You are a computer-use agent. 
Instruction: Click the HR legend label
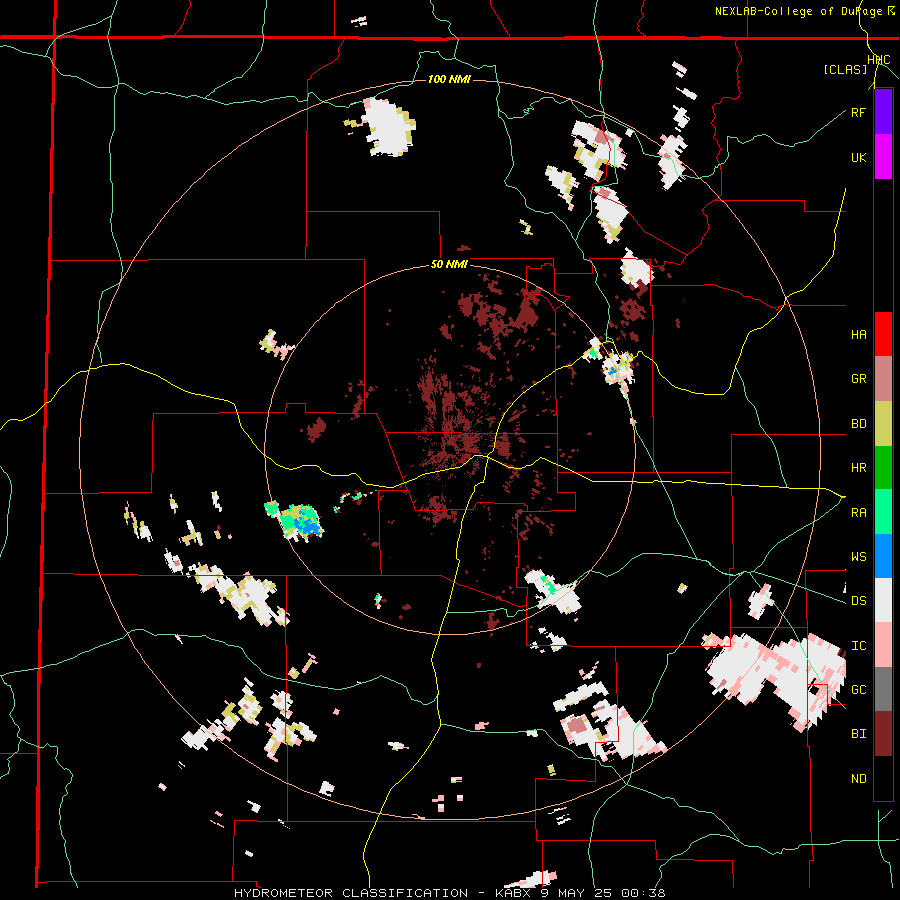pyautogui.click(x=858, y=468)
